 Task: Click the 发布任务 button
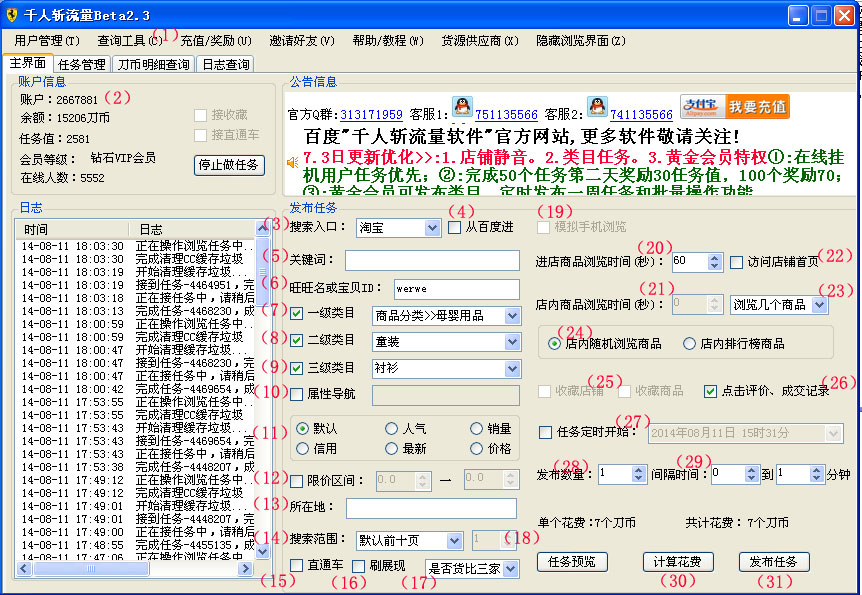773,561
